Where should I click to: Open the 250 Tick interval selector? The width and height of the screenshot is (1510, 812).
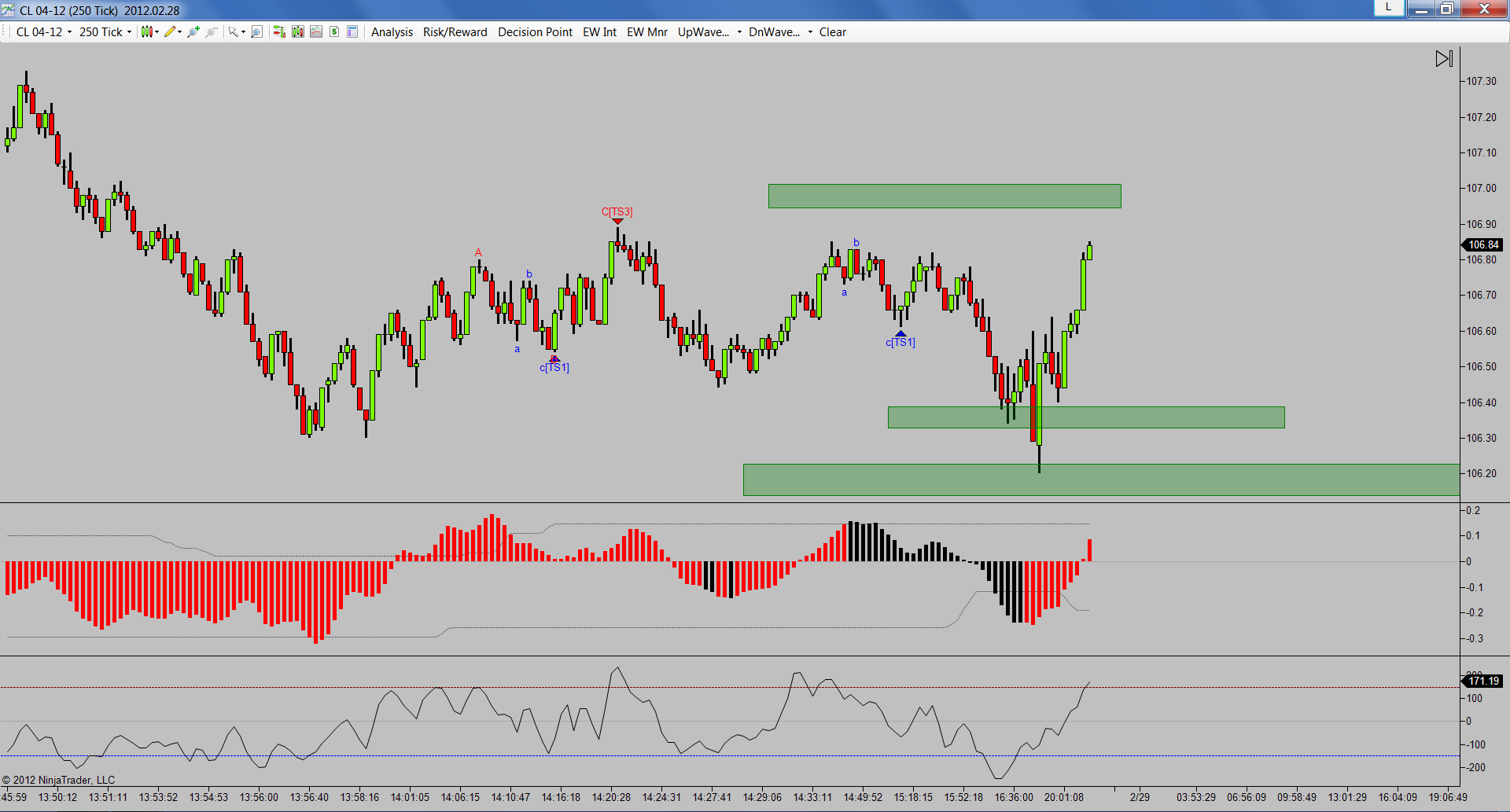click(x=105, y=32)
